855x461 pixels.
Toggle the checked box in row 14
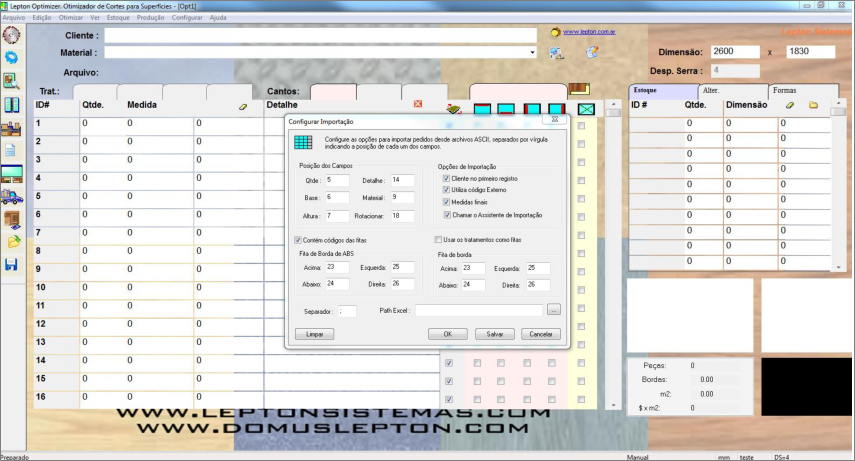449,363
